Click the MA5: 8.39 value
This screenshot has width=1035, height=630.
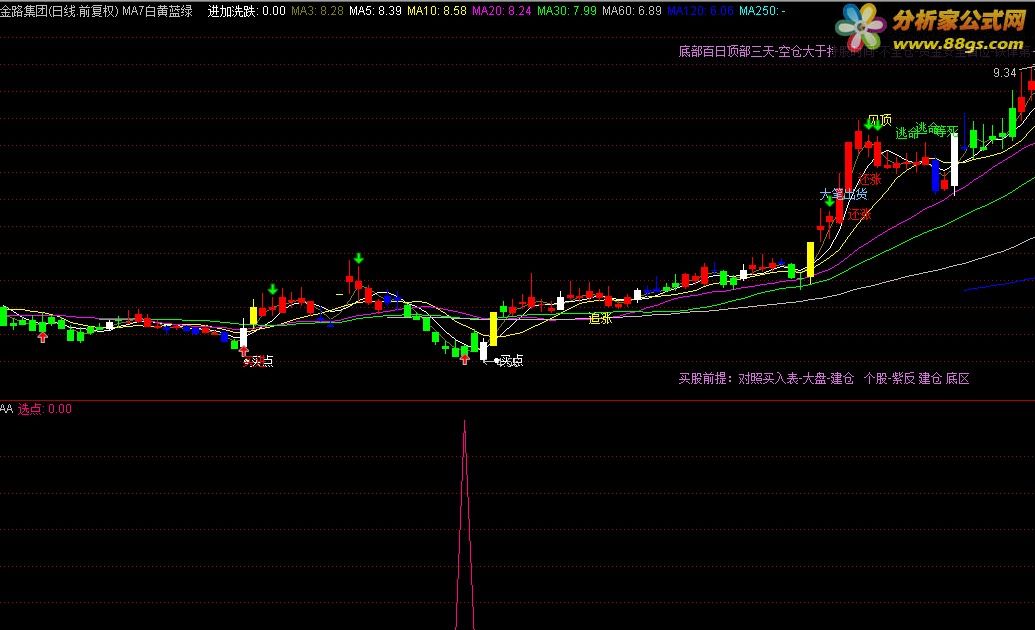375,11
